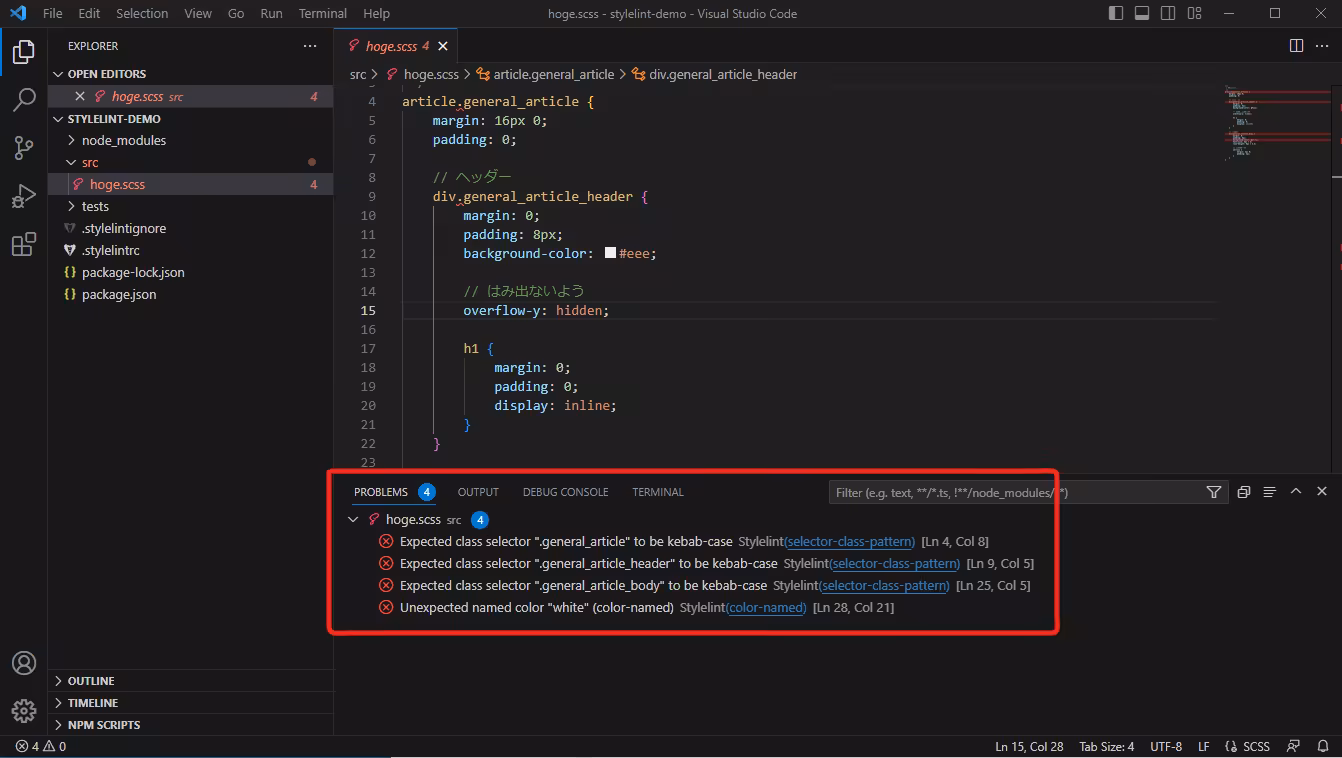Toggle primary side bar layout button
This screenshot has width=1342, height=758.
click(x=1117, y=13)
